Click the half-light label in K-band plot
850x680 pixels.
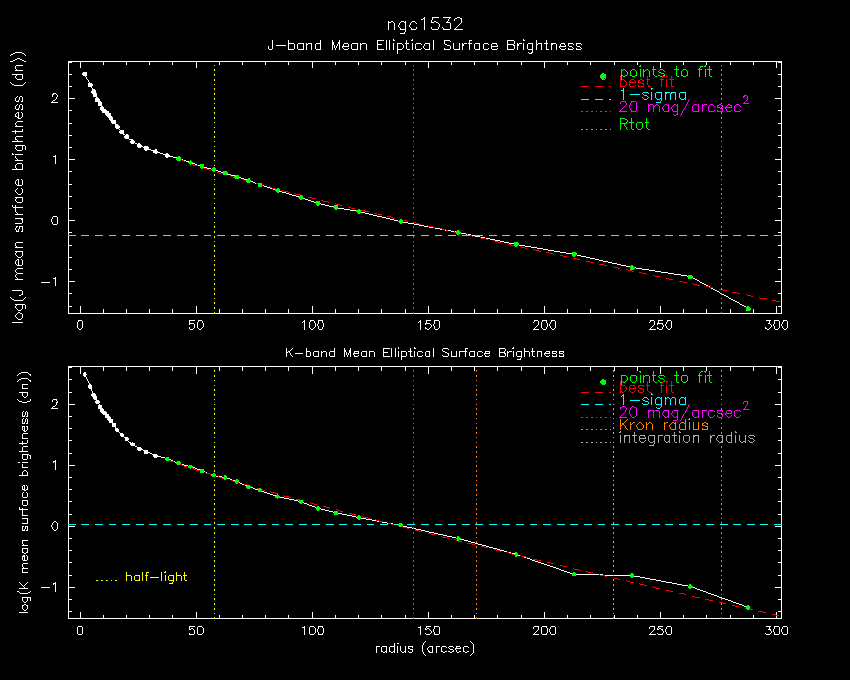point(155,577)
